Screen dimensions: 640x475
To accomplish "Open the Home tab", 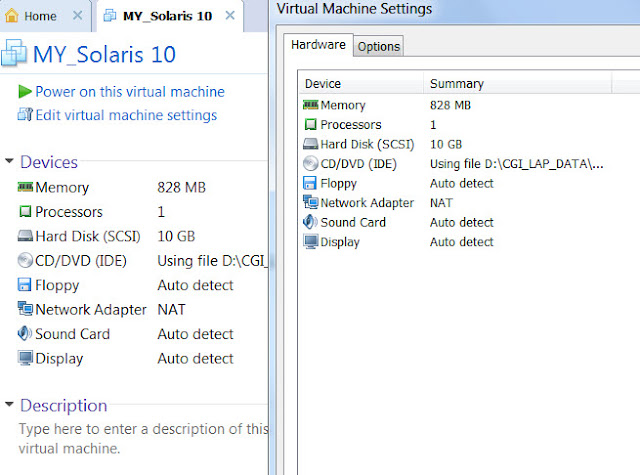I will tap(32, 16).
